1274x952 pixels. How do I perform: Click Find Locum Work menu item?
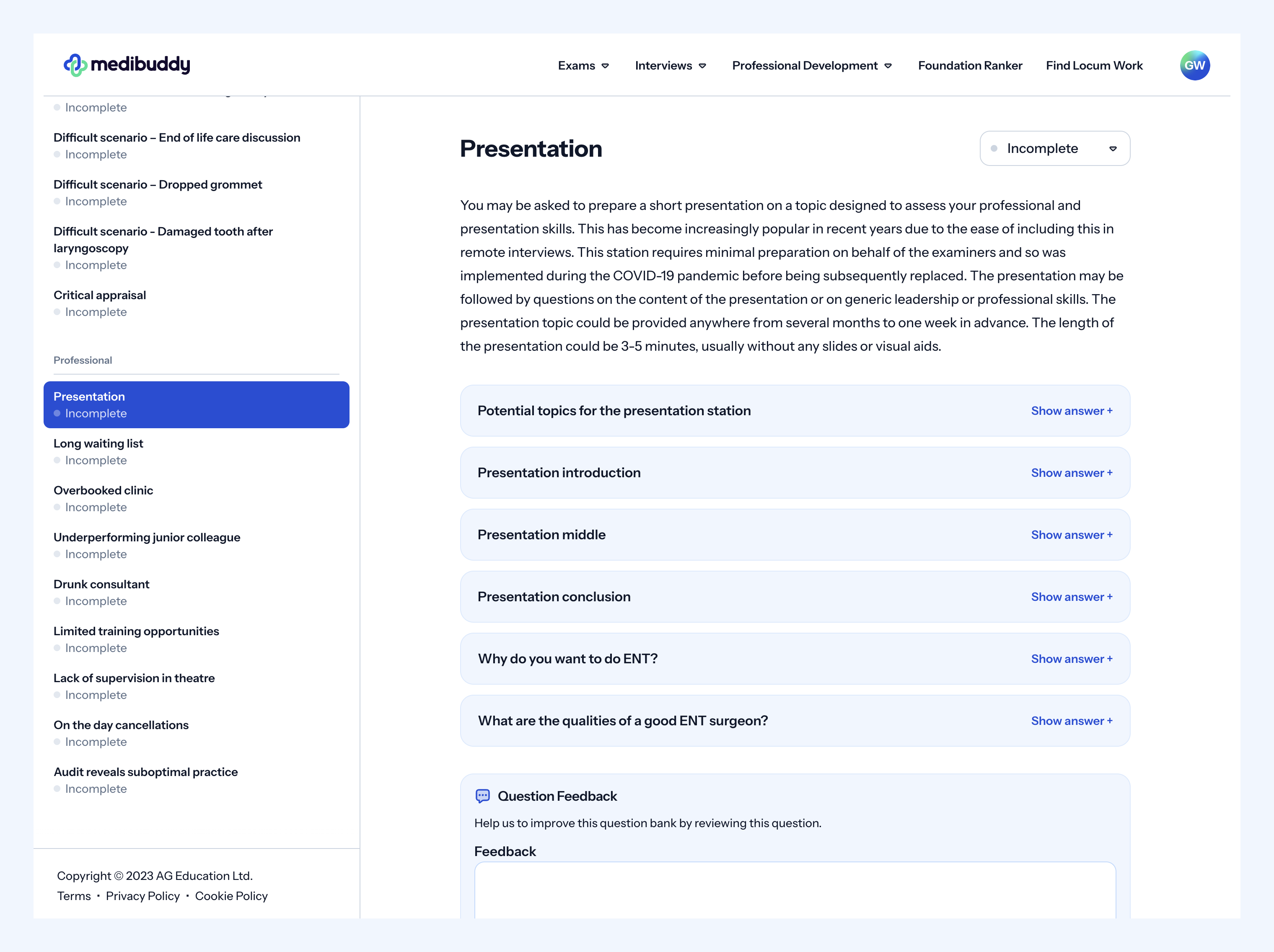point(1094,65)
